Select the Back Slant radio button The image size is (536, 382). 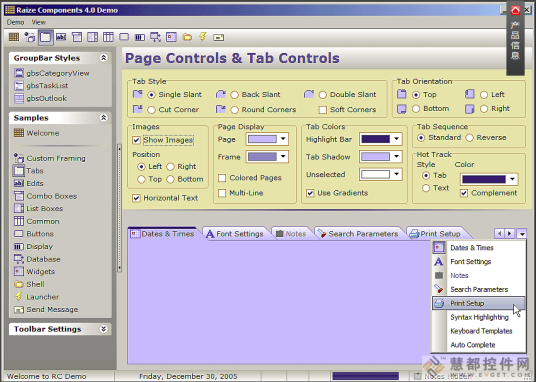[234, 95]
